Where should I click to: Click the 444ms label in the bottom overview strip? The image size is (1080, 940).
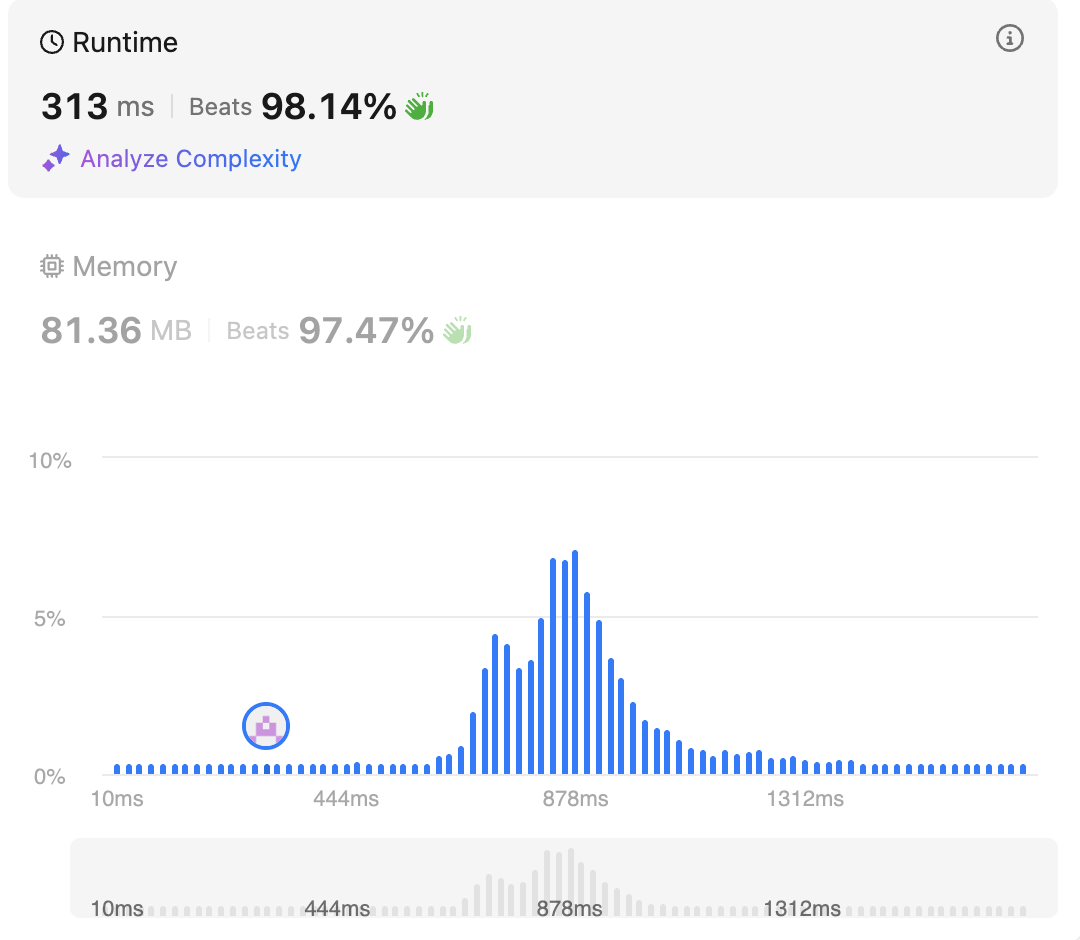click(x=337, y=909)
